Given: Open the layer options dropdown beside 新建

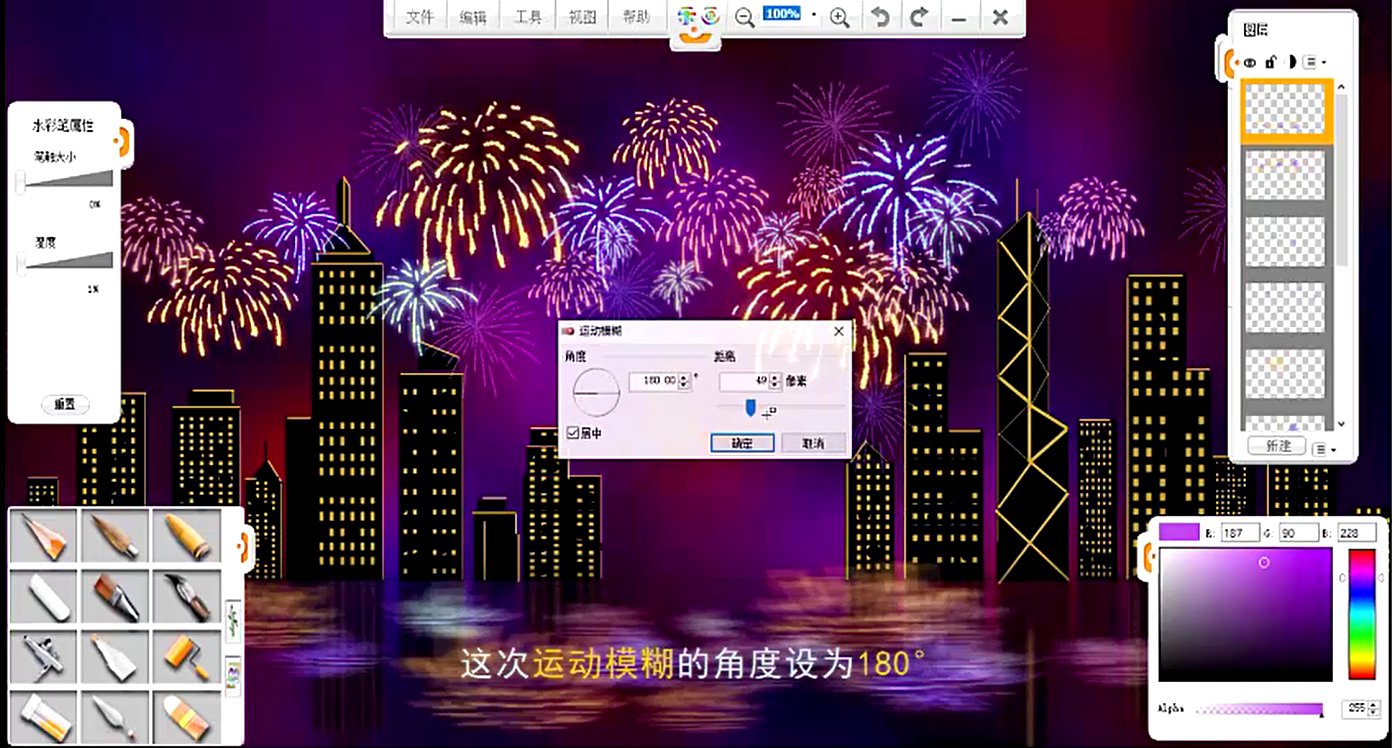Looking at the screenshot, I should point(1325,449).
